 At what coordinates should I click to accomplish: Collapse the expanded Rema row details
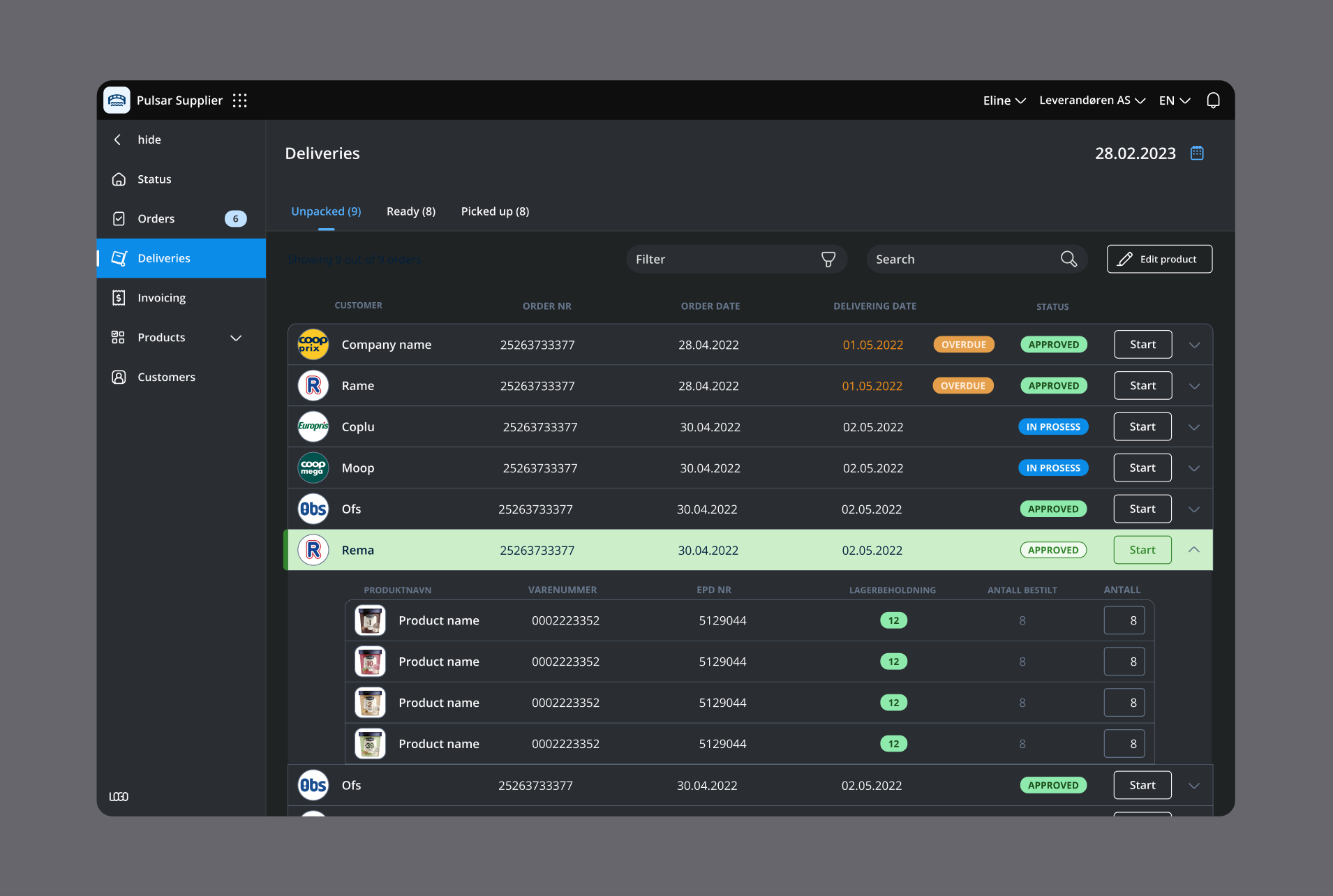coord(1195,550)
